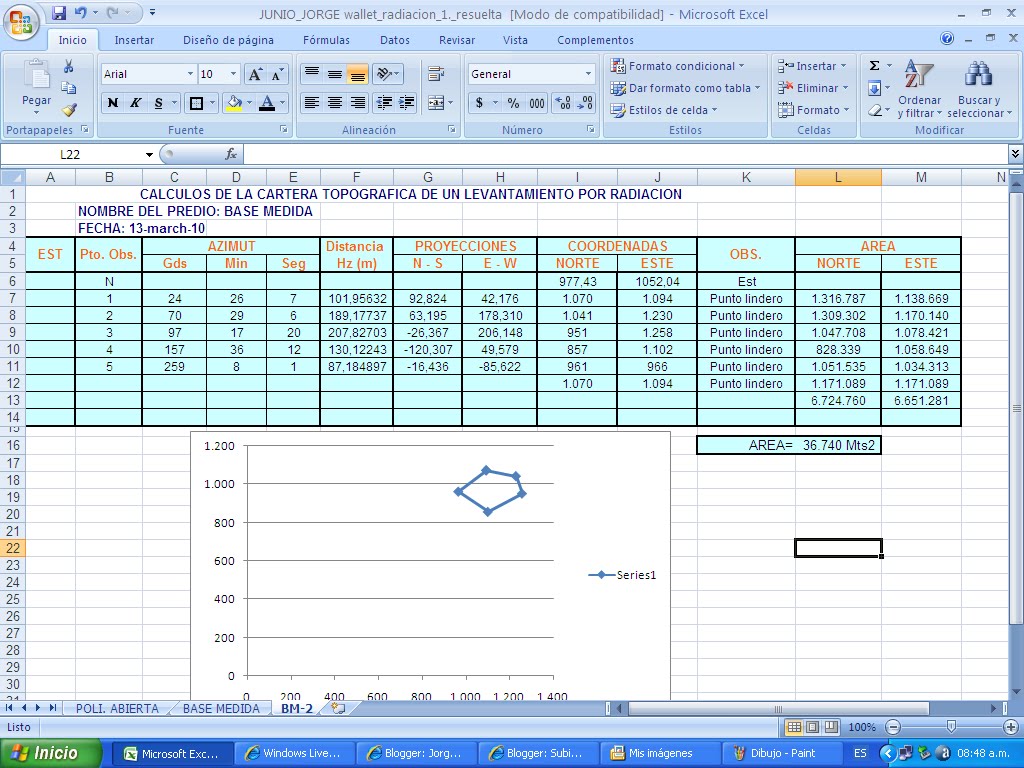1024x768 pixels.
Task: Click the Fill down icon
Action: [x=874, y=88]
